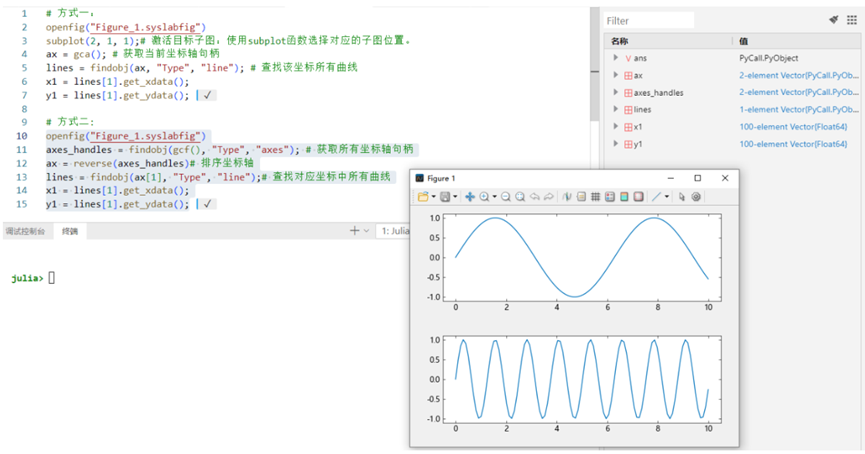Select the line drawing tool in Figure 1
The width and height of the screenshot is (865, 454).
click(656, 197)
